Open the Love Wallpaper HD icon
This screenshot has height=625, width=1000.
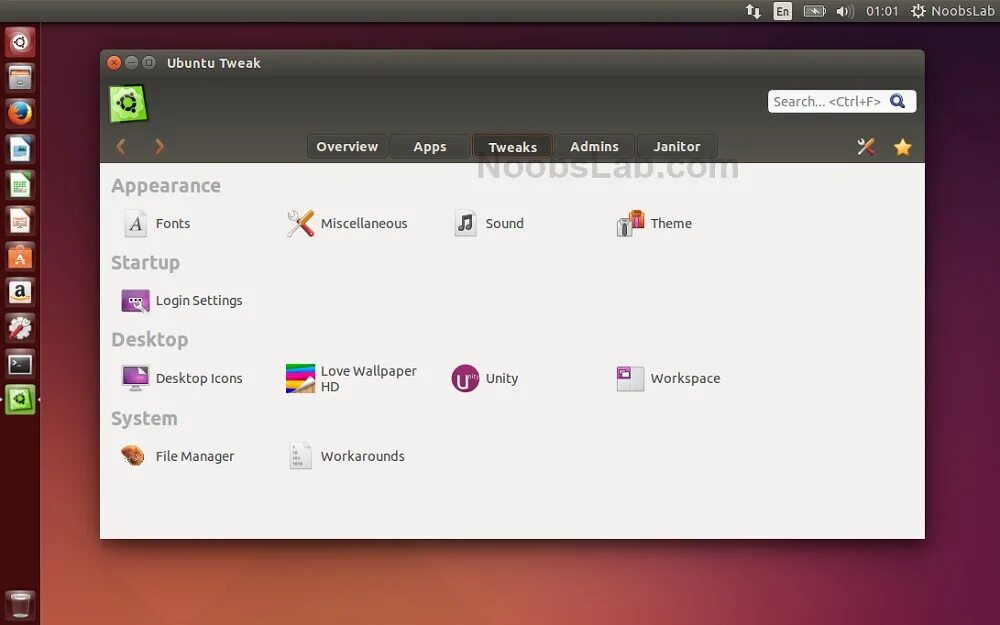300,378
